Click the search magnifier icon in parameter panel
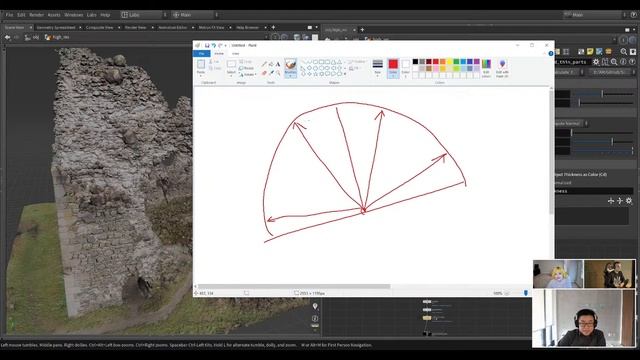 614,62
